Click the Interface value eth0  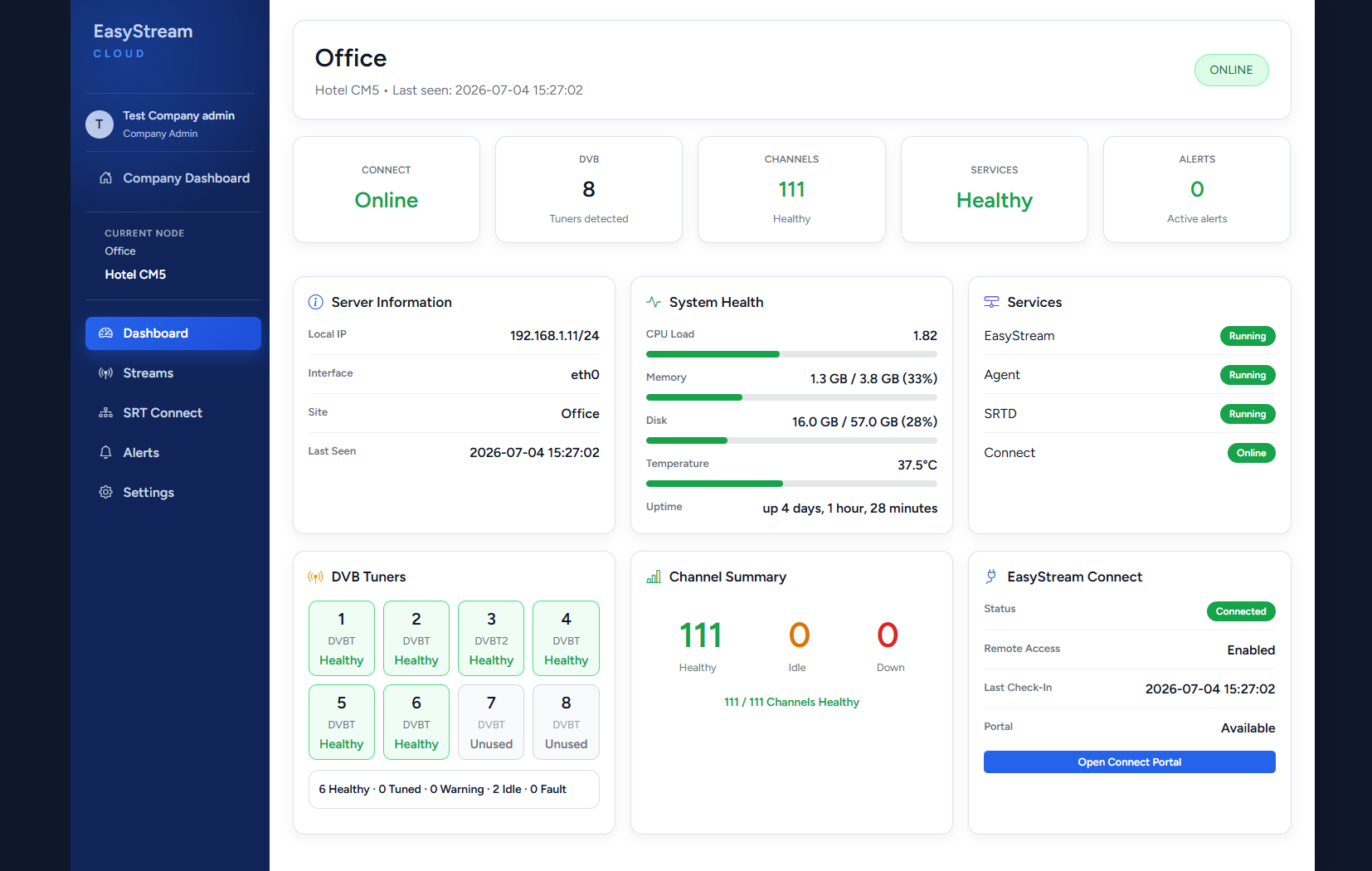585,374
